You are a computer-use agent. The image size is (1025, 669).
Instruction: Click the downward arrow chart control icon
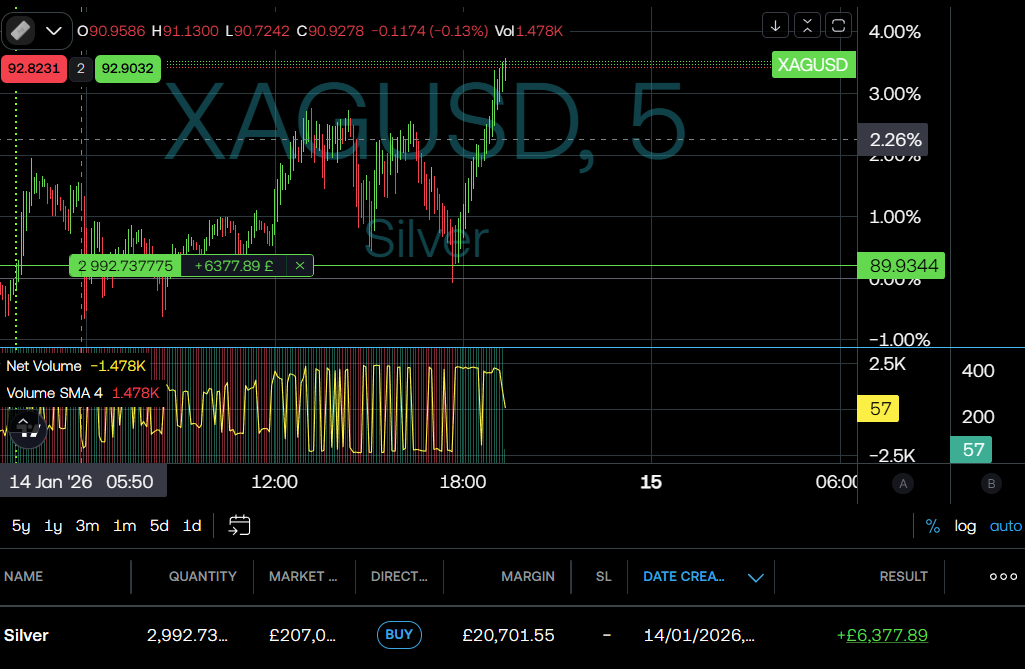pos(775,25)
